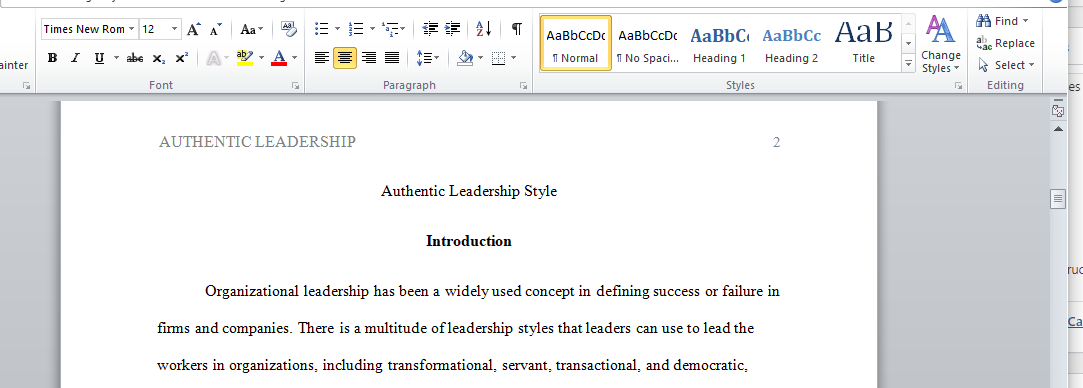Screen dimensions: 1083x388
Task: Click the Shrink Font icon
Action: (x=216, y=29)
